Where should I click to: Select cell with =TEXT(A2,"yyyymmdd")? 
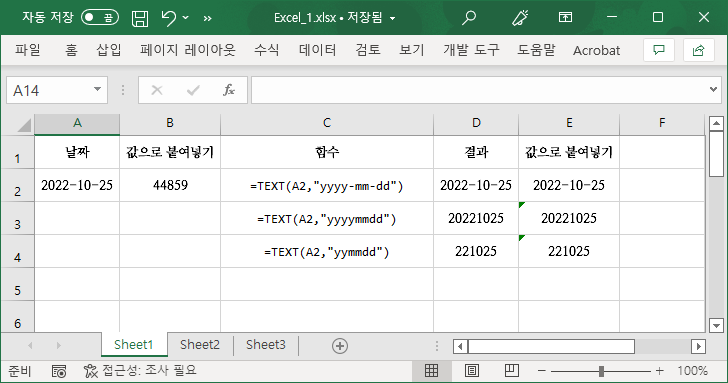click(x=327, y=219)
